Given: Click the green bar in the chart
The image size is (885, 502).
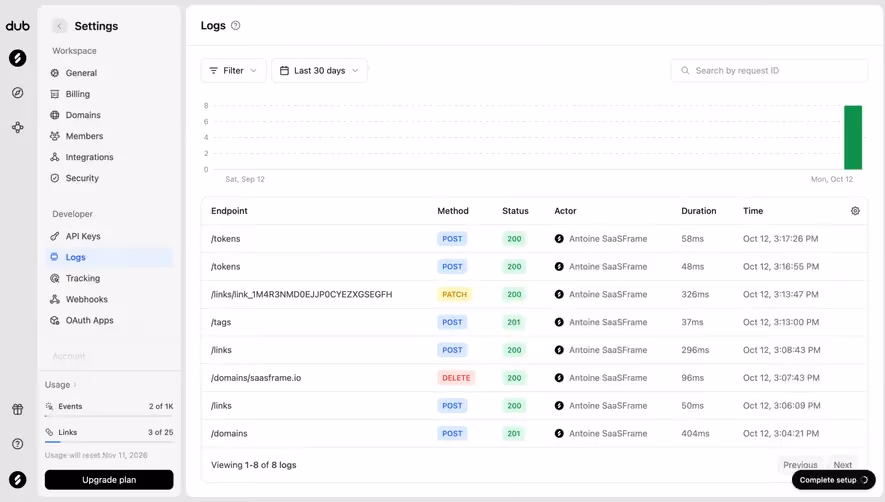Looking at the screenshot, I should click(853, 137).
